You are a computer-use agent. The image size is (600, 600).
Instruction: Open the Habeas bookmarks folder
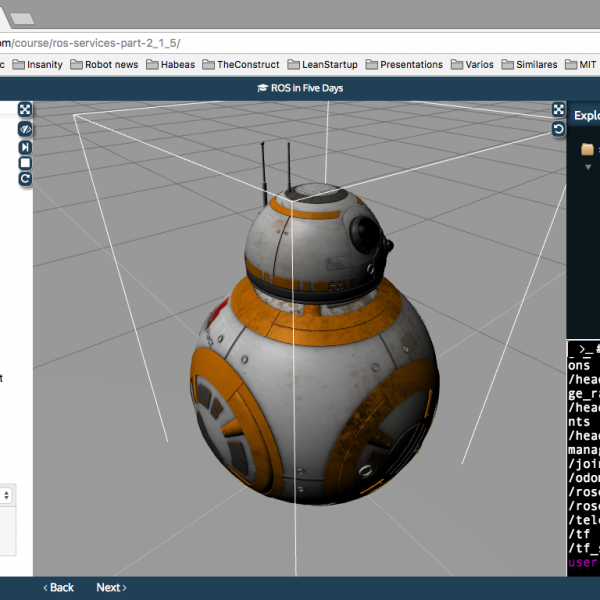tap(171, 65)
